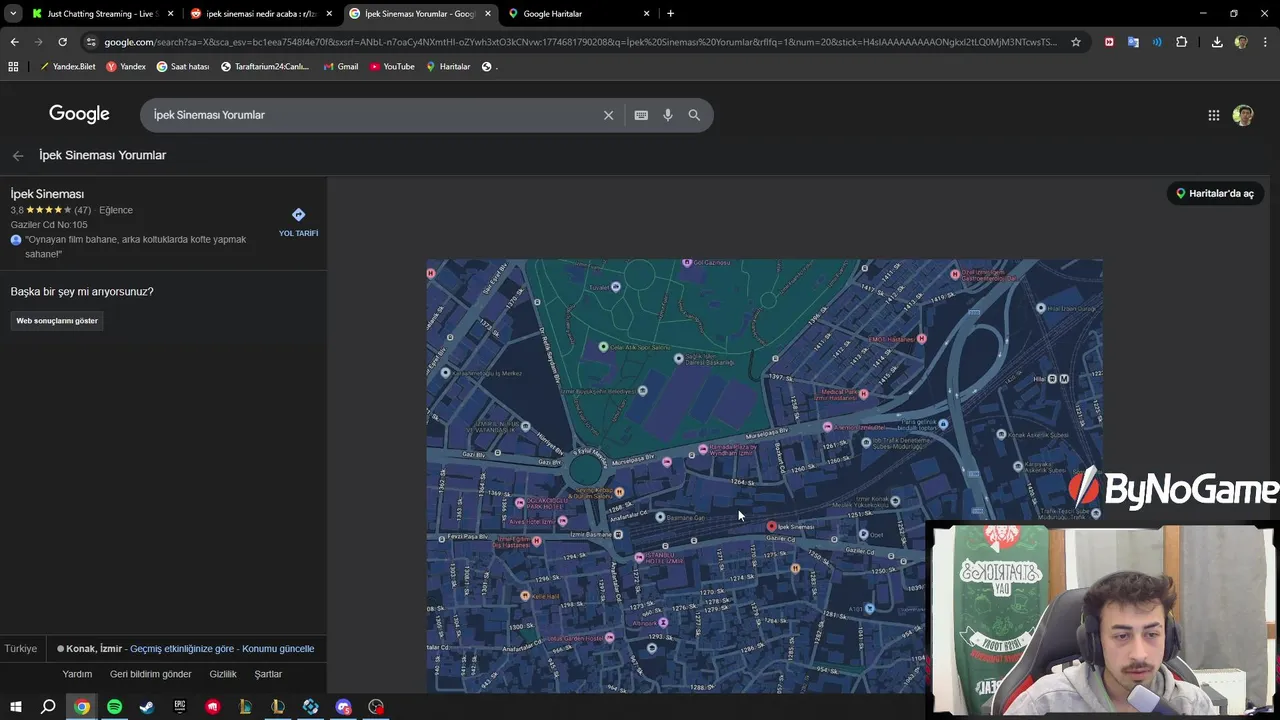This screenshot has width=1280, height=720.
Task: Open the Google account avatar menu
Action: tap(1243, 115)
